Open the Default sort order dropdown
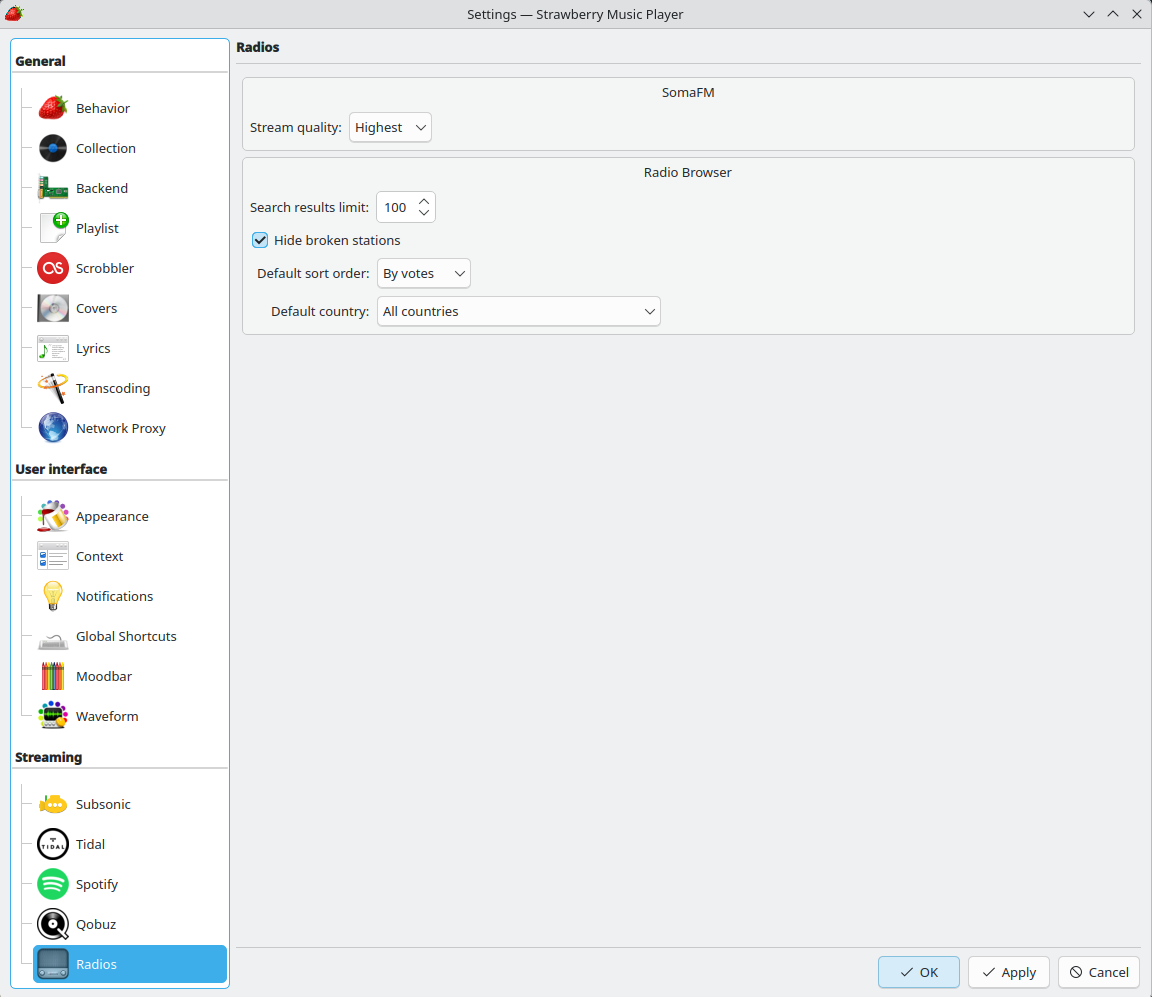Viewport: 1152px width, 997px height. coord(423,273)
